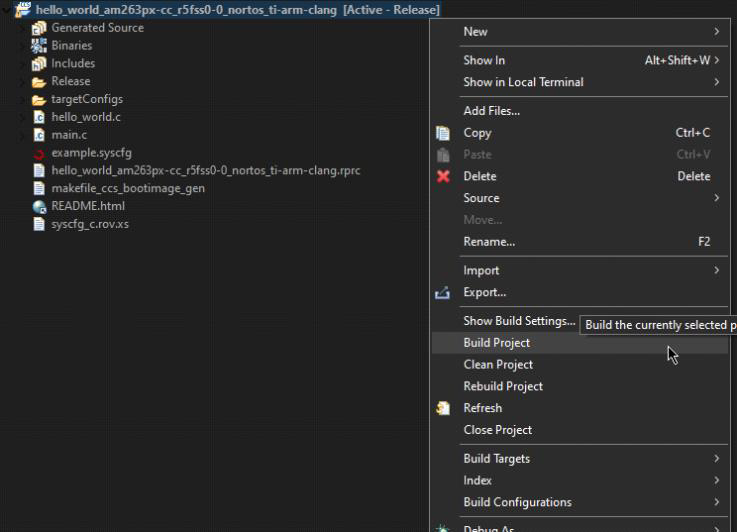Viewport: 737px width, 532px height.
Task: Expand the targetConfigs folder arrow
Action: 24,100
